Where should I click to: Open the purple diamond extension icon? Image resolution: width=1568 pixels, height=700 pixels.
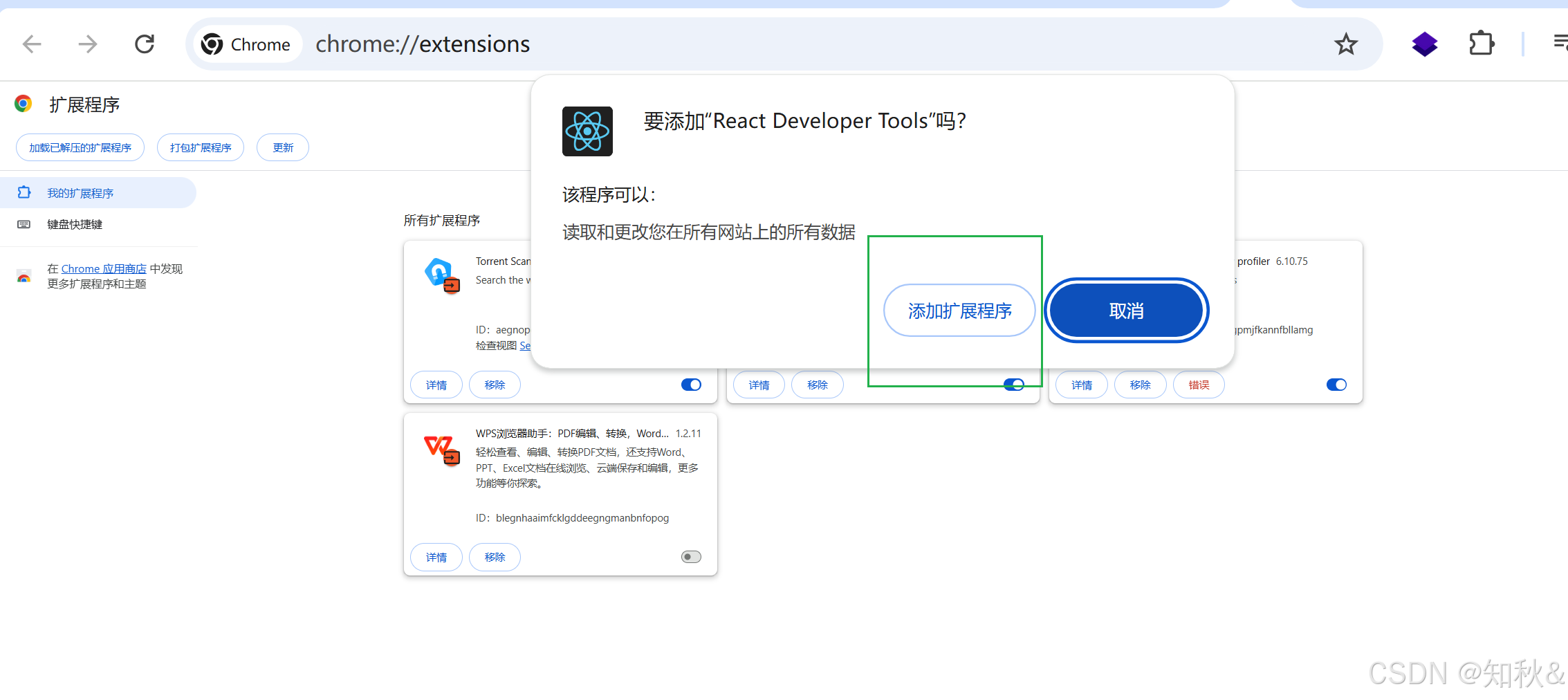coord(1425,44)
